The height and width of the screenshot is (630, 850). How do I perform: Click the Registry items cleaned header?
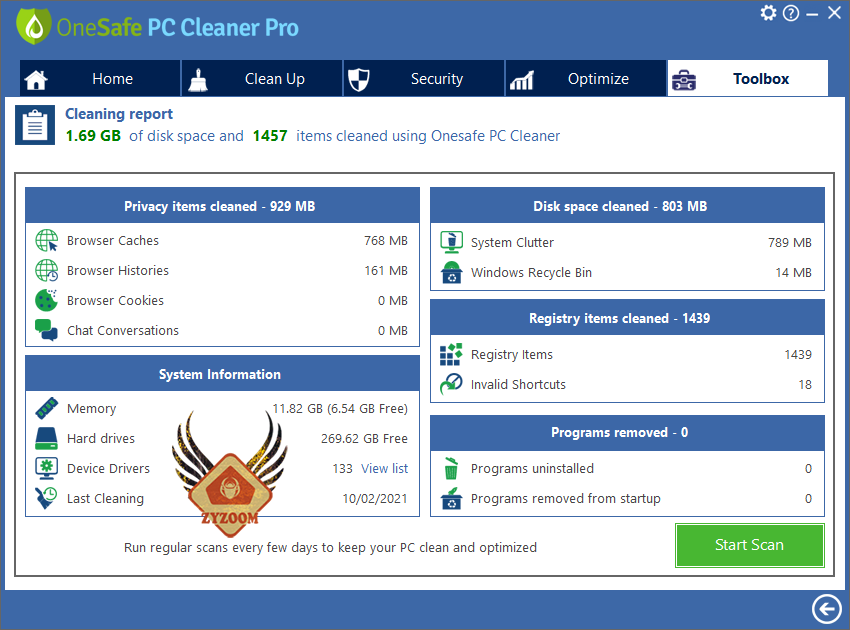tap(627, 318)
